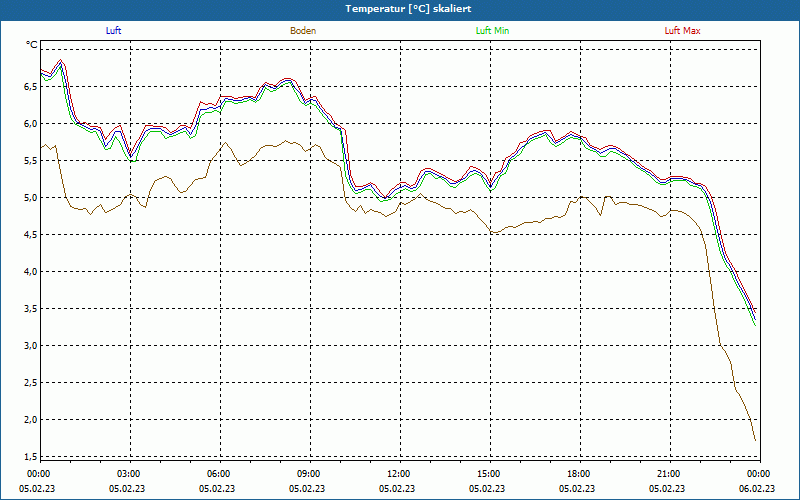This screenshot has width=800, height=500.
Task: Click the 3,5 y-axis value
Action: click(30, 309)
